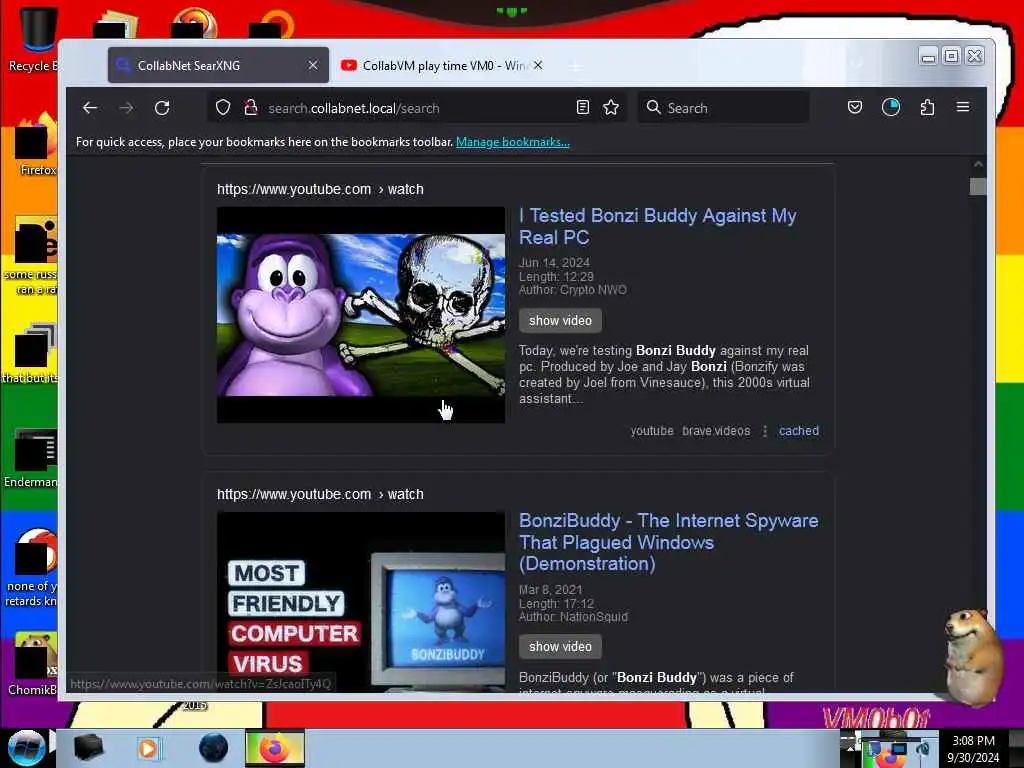The width and height of the screenshot is (1024, 768).
Task: Click the youtube engine label of first result
Action: click(x=652, y=431)
